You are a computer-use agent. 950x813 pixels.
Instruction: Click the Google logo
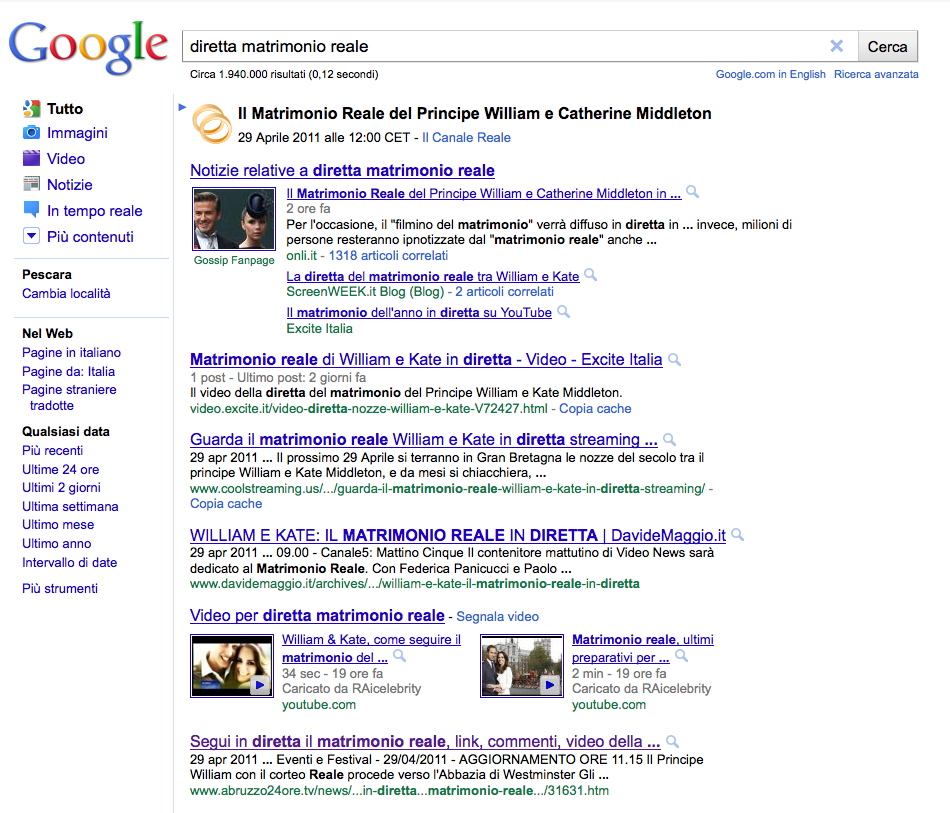(88, 47)
